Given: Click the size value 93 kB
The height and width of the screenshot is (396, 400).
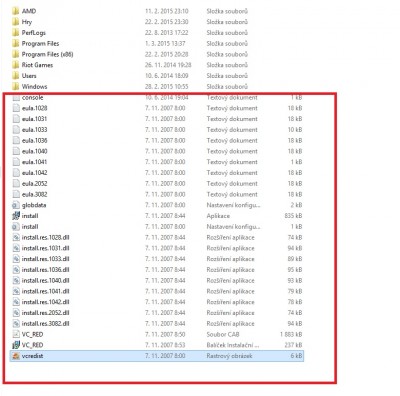Looking at the screenshot, I should point(295,280).
